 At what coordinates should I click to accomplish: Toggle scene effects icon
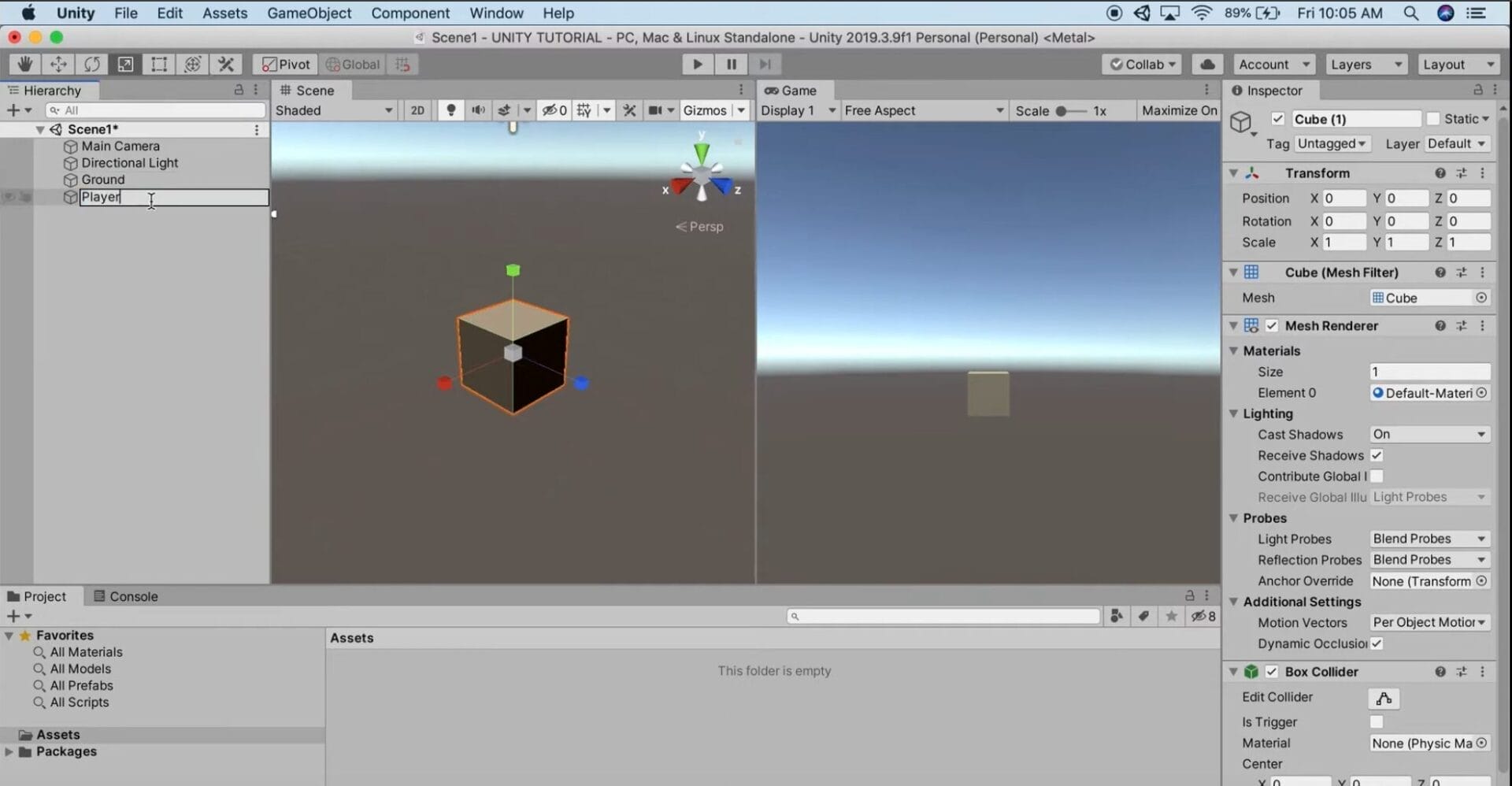tap(505, 110)
